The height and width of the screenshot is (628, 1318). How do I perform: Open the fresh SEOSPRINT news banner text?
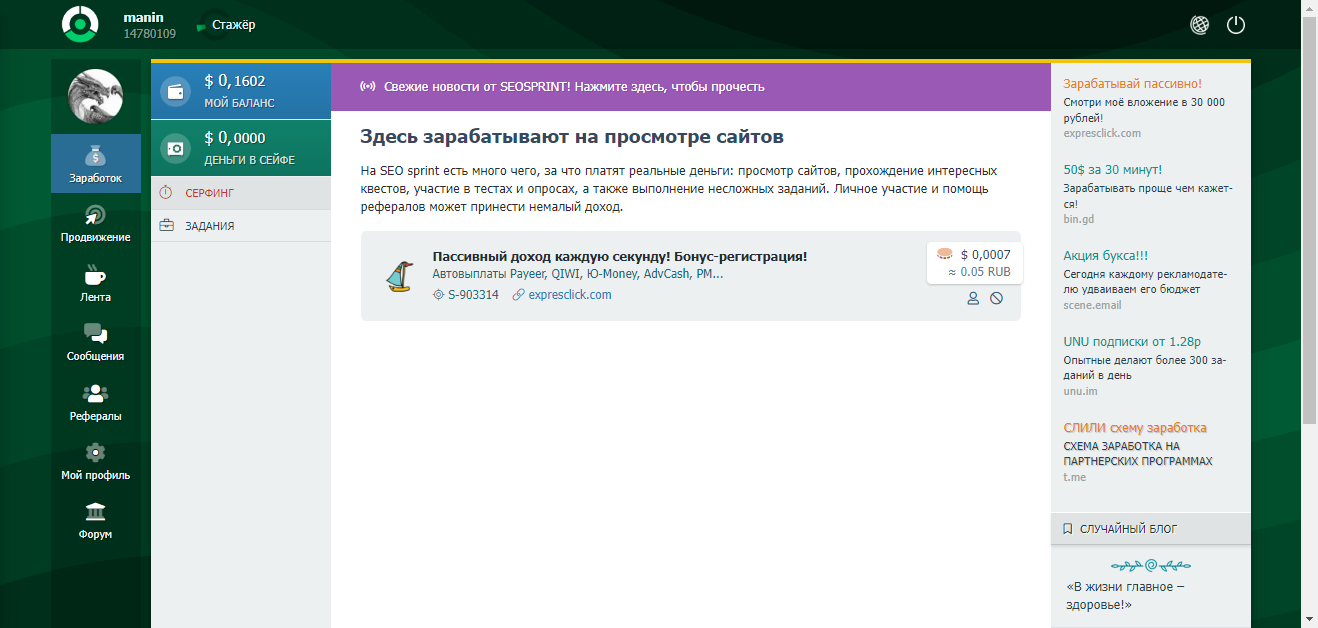(x=574, y=87)
